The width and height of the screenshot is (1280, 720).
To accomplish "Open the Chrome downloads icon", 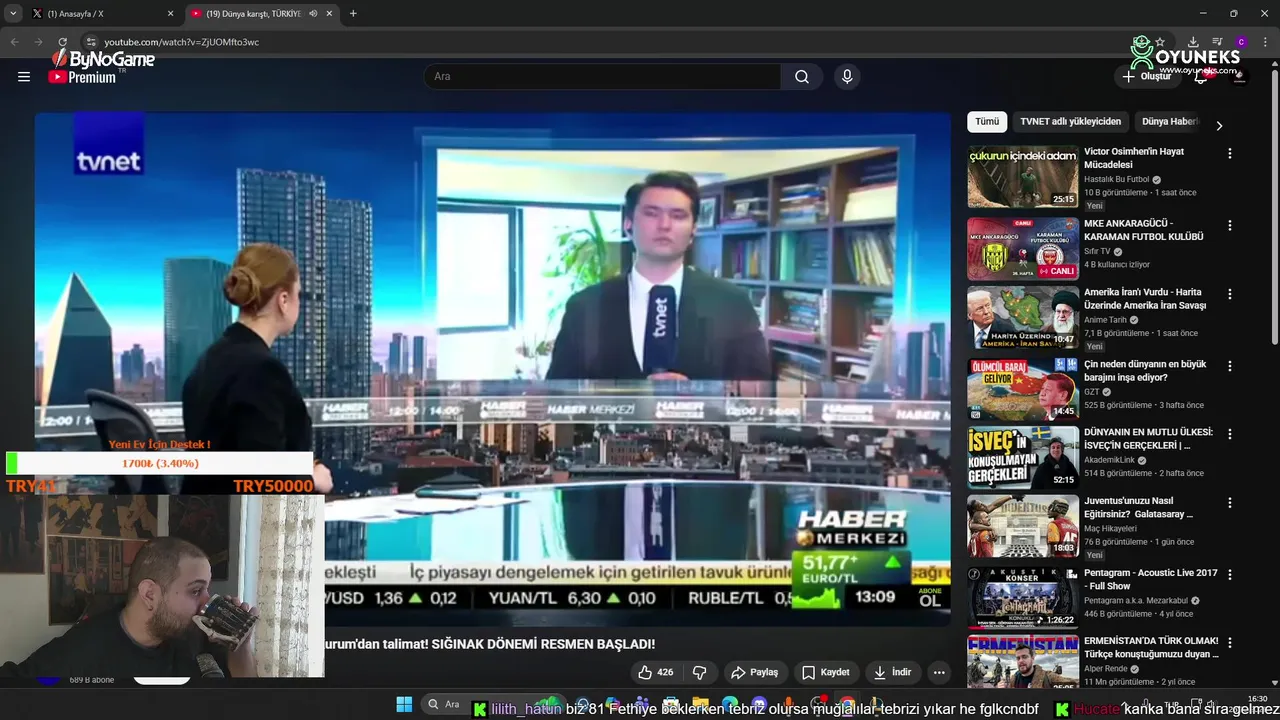I will (x=1195, y=42).
